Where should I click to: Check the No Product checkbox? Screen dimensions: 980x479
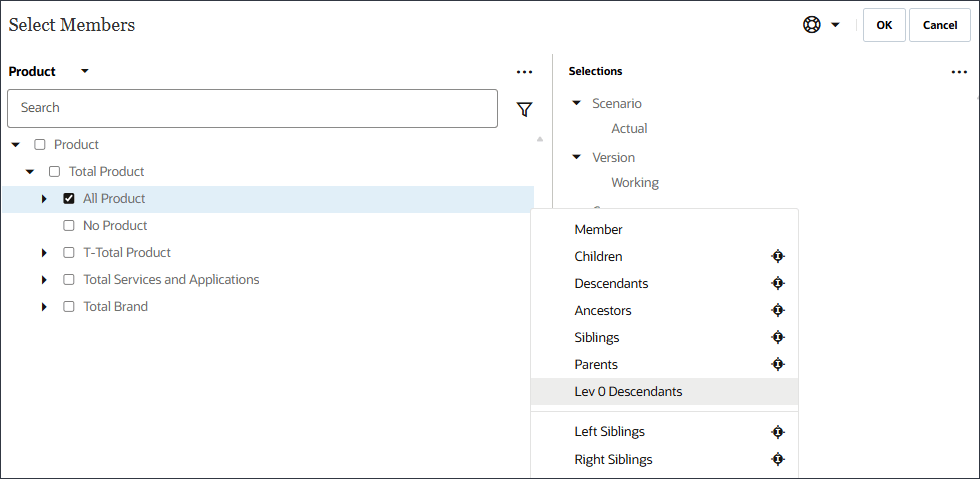point(69,226)
